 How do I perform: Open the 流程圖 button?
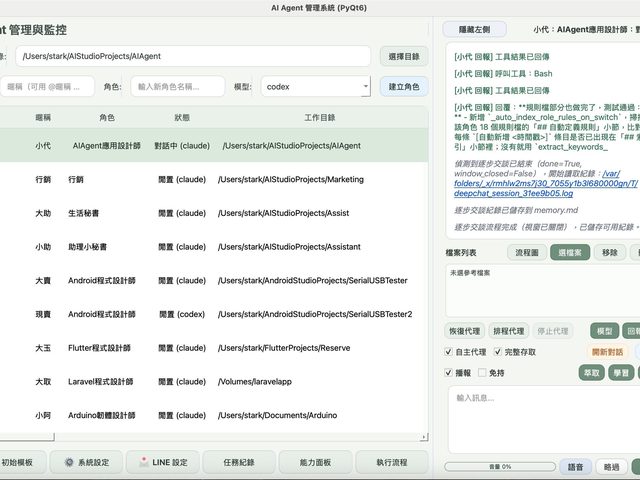click(527, 253)
